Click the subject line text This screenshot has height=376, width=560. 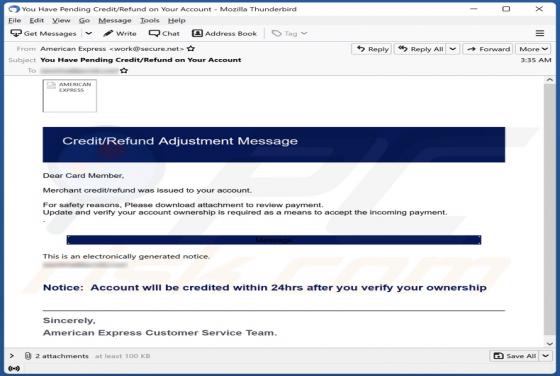[x=141, y=60]
